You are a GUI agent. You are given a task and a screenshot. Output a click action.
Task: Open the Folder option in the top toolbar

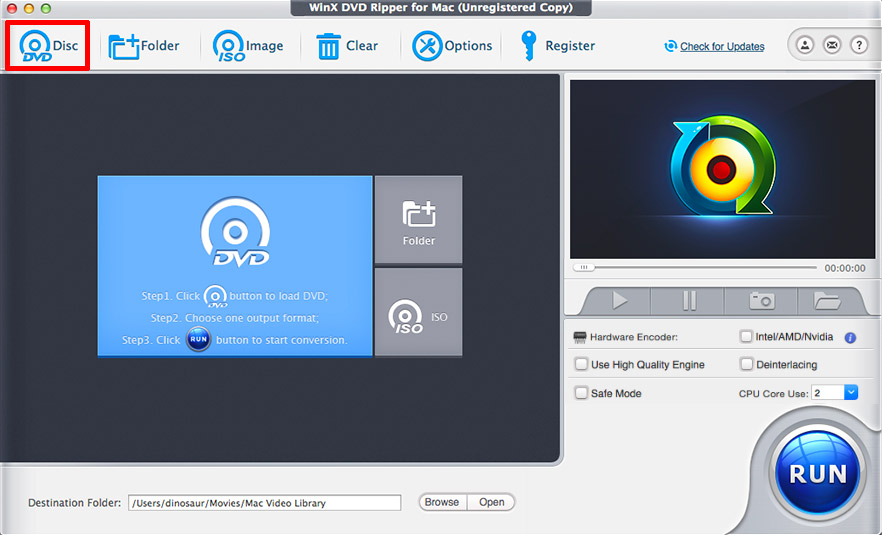(x=144, y=46)
